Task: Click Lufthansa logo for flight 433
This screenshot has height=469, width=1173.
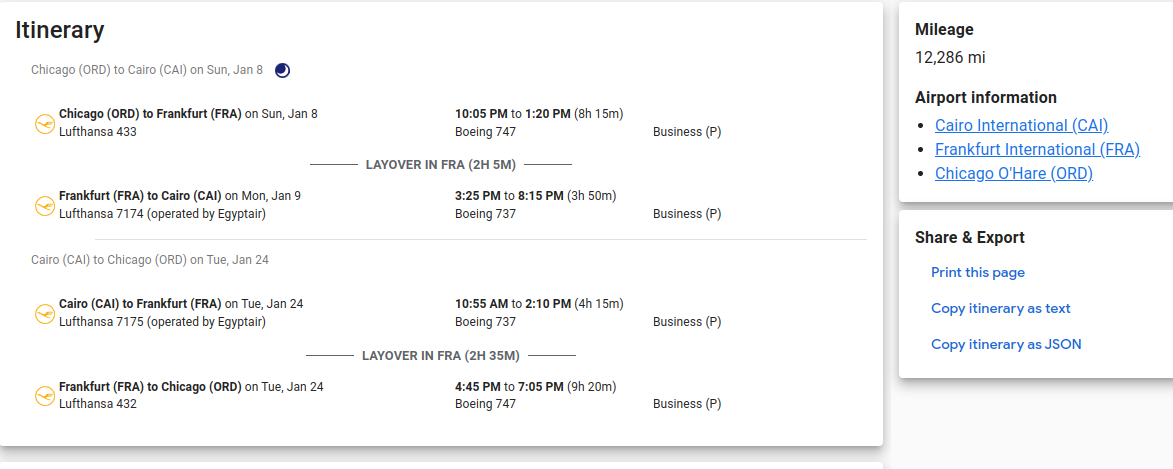Action: (x=45, y=123)
